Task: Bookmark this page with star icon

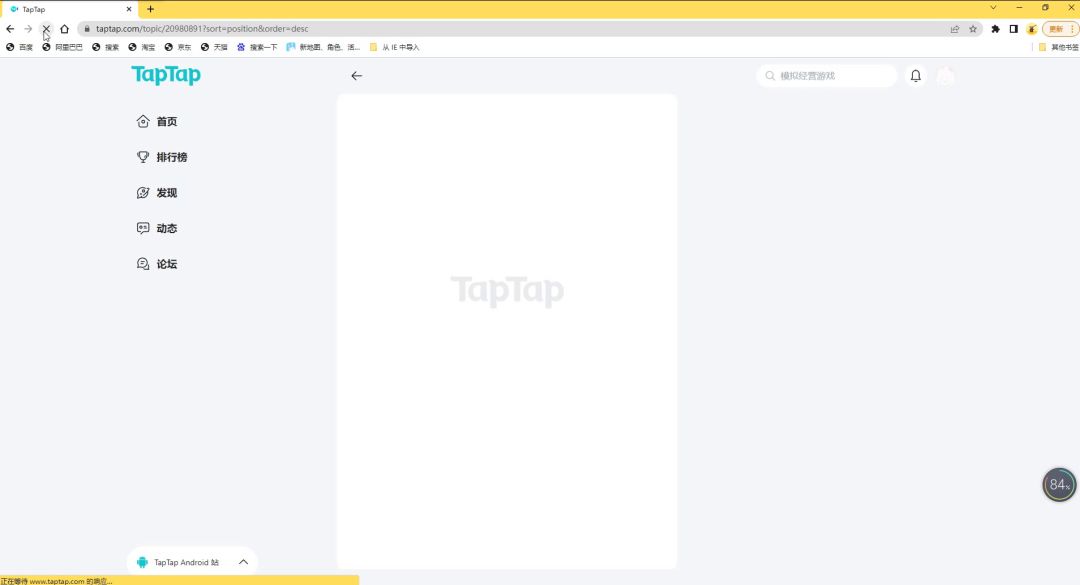Action: click(x=973, y=29)
